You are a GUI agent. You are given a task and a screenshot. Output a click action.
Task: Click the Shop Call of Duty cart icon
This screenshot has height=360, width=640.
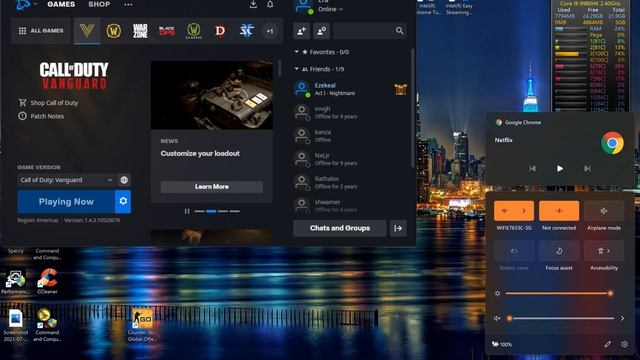pos(22,102)
